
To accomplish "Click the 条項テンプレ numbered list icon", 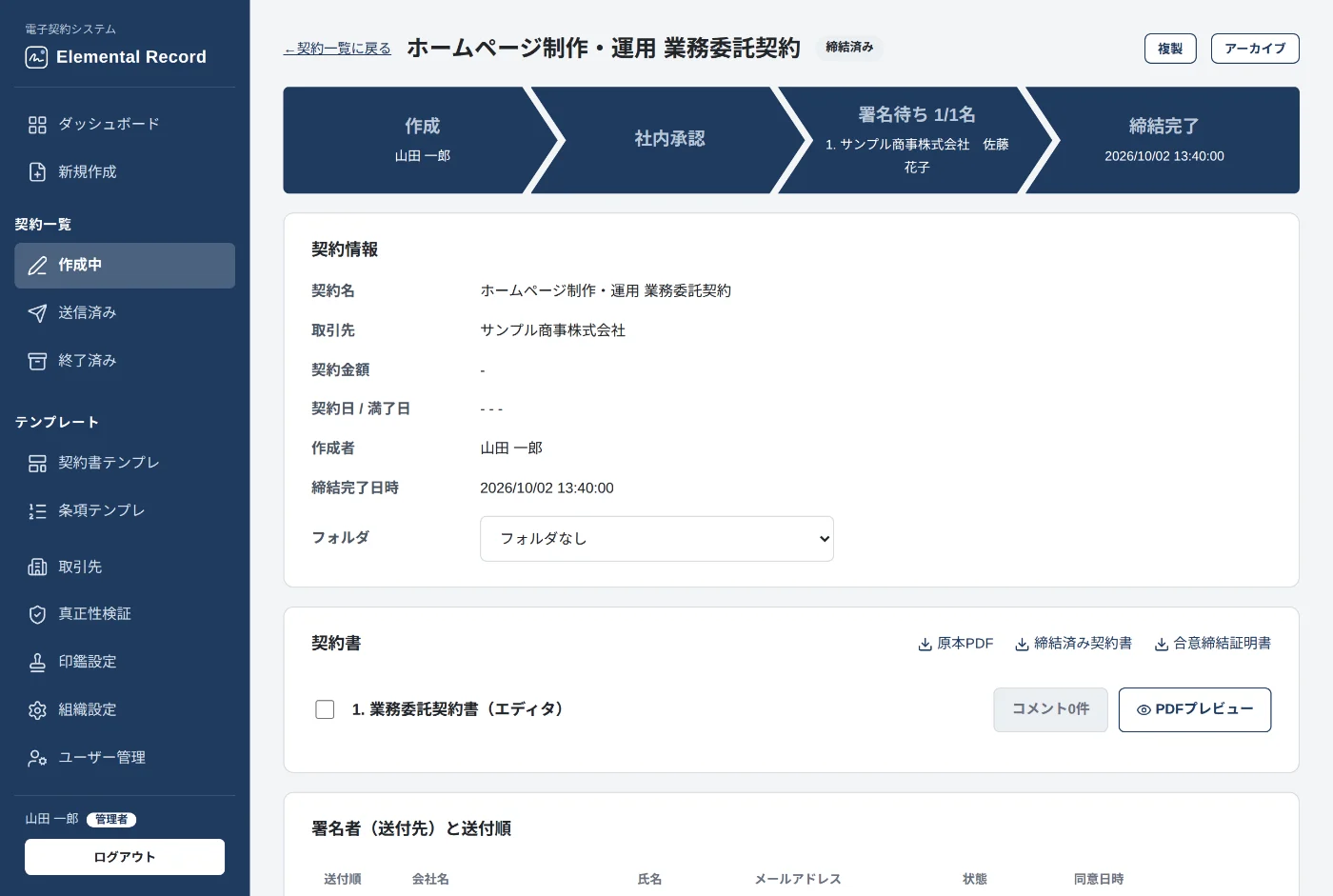I will tap(37, 511).
